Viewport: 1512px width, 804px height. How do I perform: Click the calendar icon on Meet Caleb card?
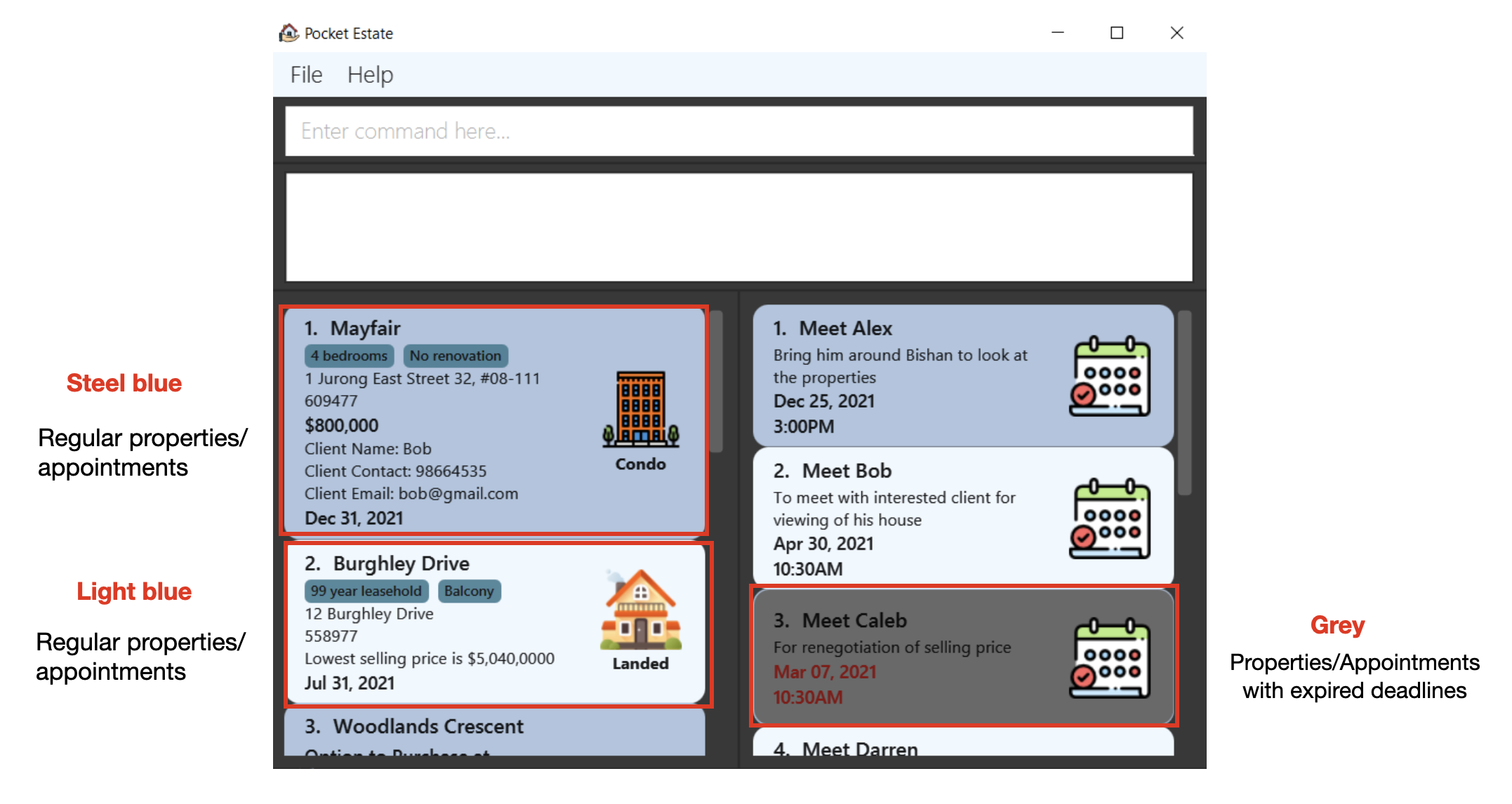1110,658
